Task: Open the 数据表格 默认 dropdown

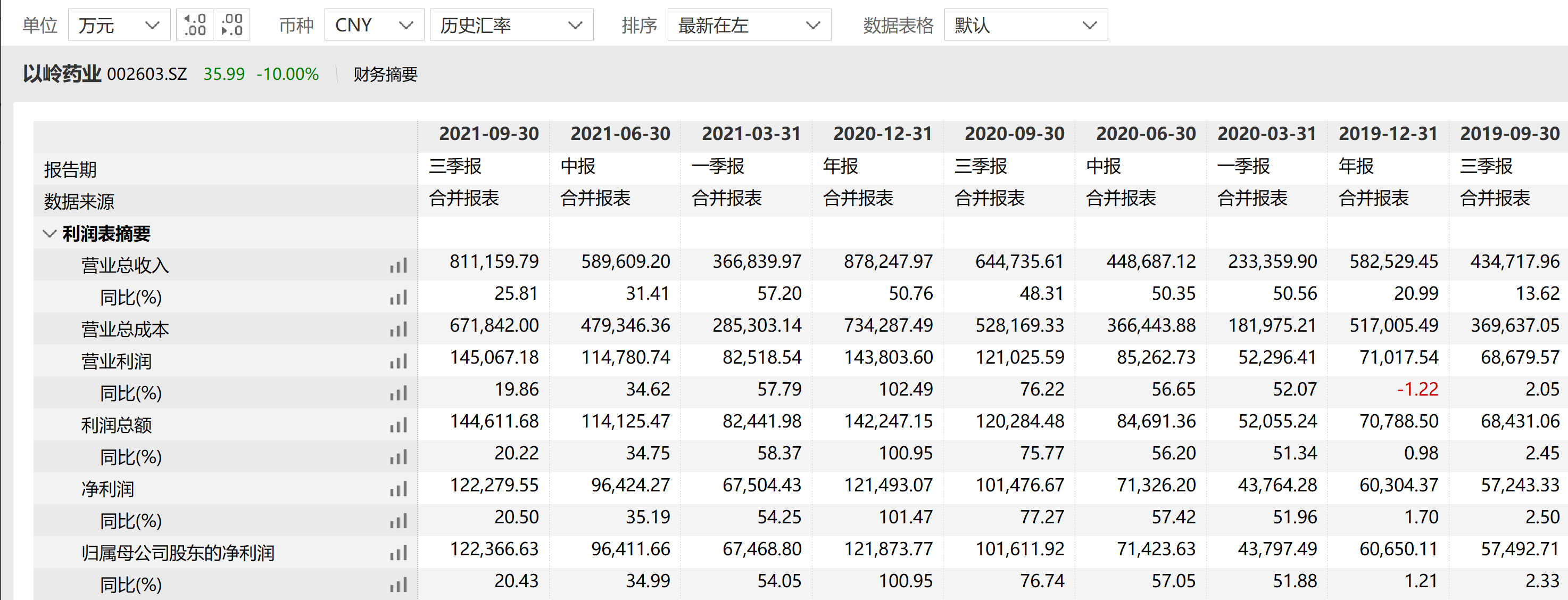Action: tap(1025, 25)
